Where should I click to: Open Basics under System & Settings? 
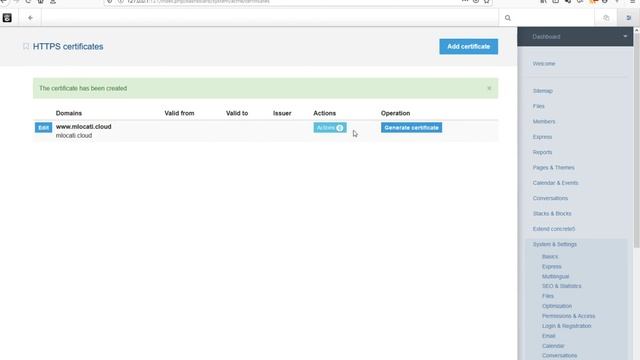549,257
